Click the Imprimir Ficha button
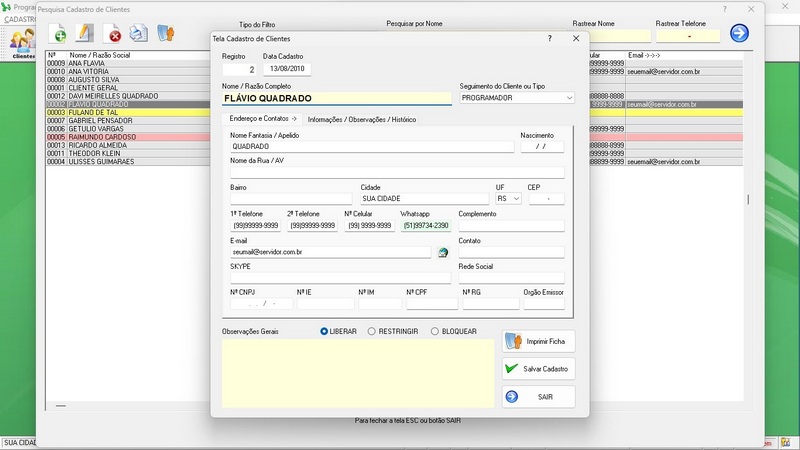This screenshot has height=450, width=800. tap(538, 341)
